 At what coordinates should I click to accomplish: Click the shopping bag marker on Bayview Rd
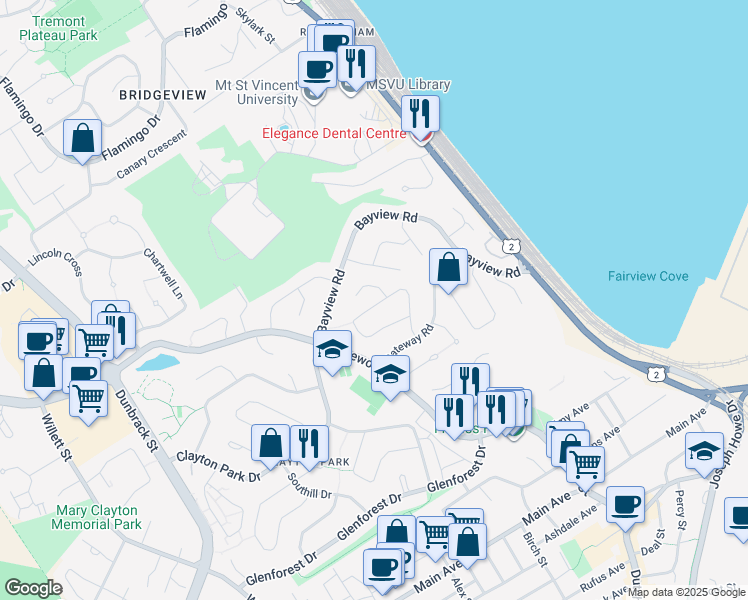(448, 267)
